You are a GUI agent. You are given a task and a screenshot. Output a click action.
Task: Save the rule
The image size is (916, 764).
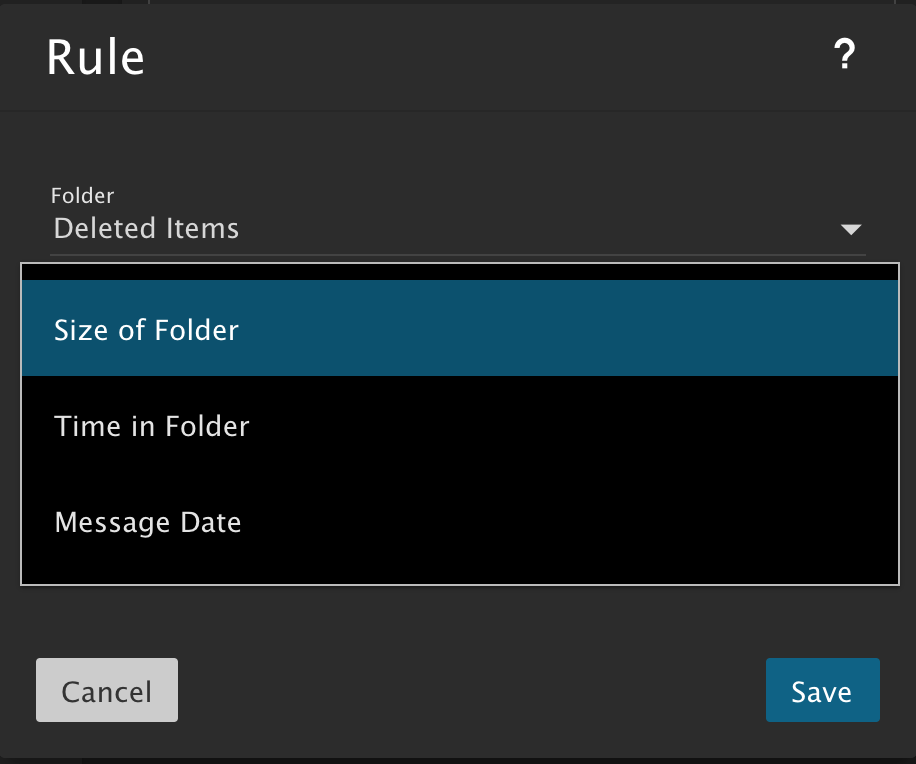coord(822,690)
